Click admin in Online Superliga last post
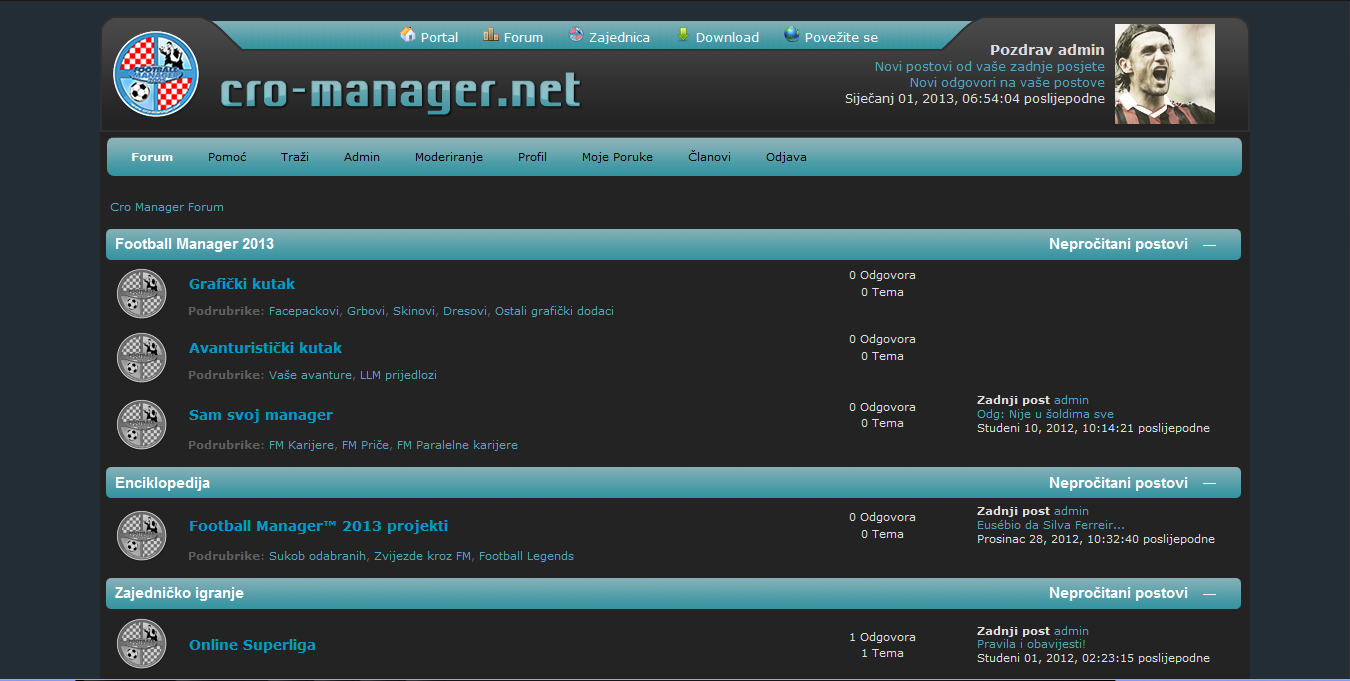1350x681 pixels. tap(1071, 631)
